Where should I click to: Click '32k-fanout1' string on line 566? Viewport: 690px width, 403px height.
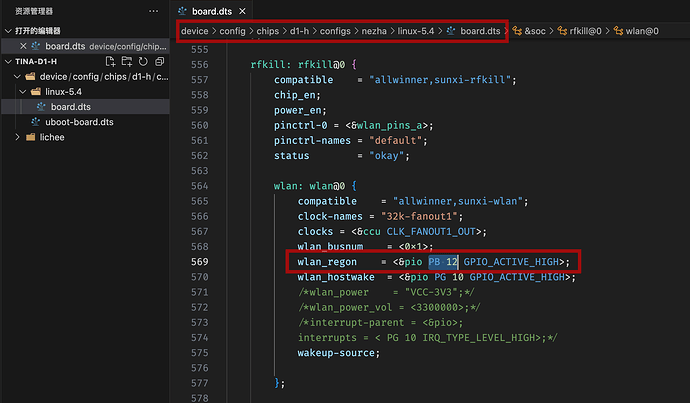click(x=419, y=216)
